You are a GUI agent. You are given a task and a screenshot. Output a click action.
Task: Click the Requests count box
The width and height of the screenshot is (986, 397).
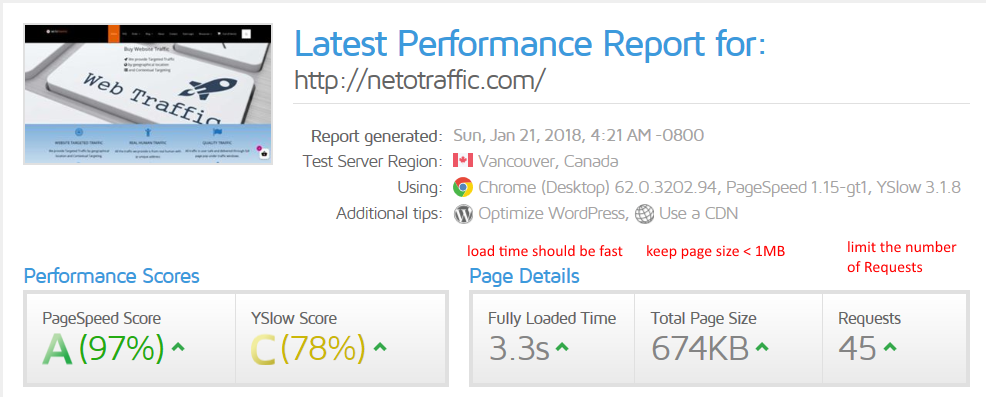[x=895, y=338]
